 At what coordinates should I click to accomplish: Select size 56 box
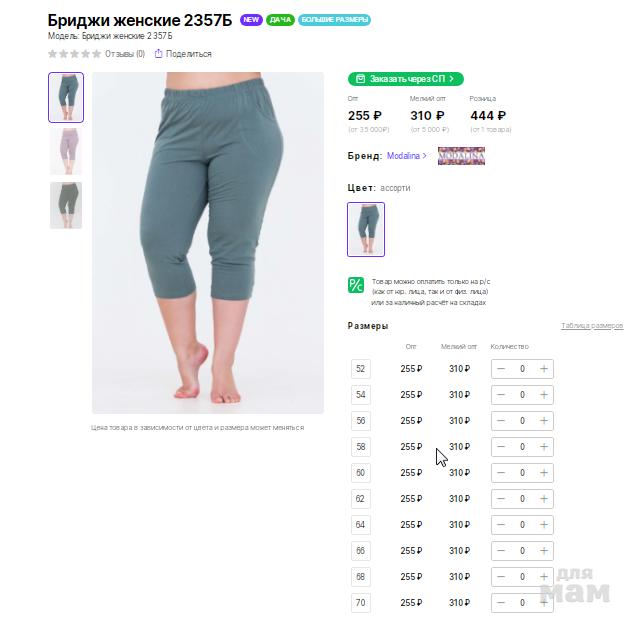point(361,421)
